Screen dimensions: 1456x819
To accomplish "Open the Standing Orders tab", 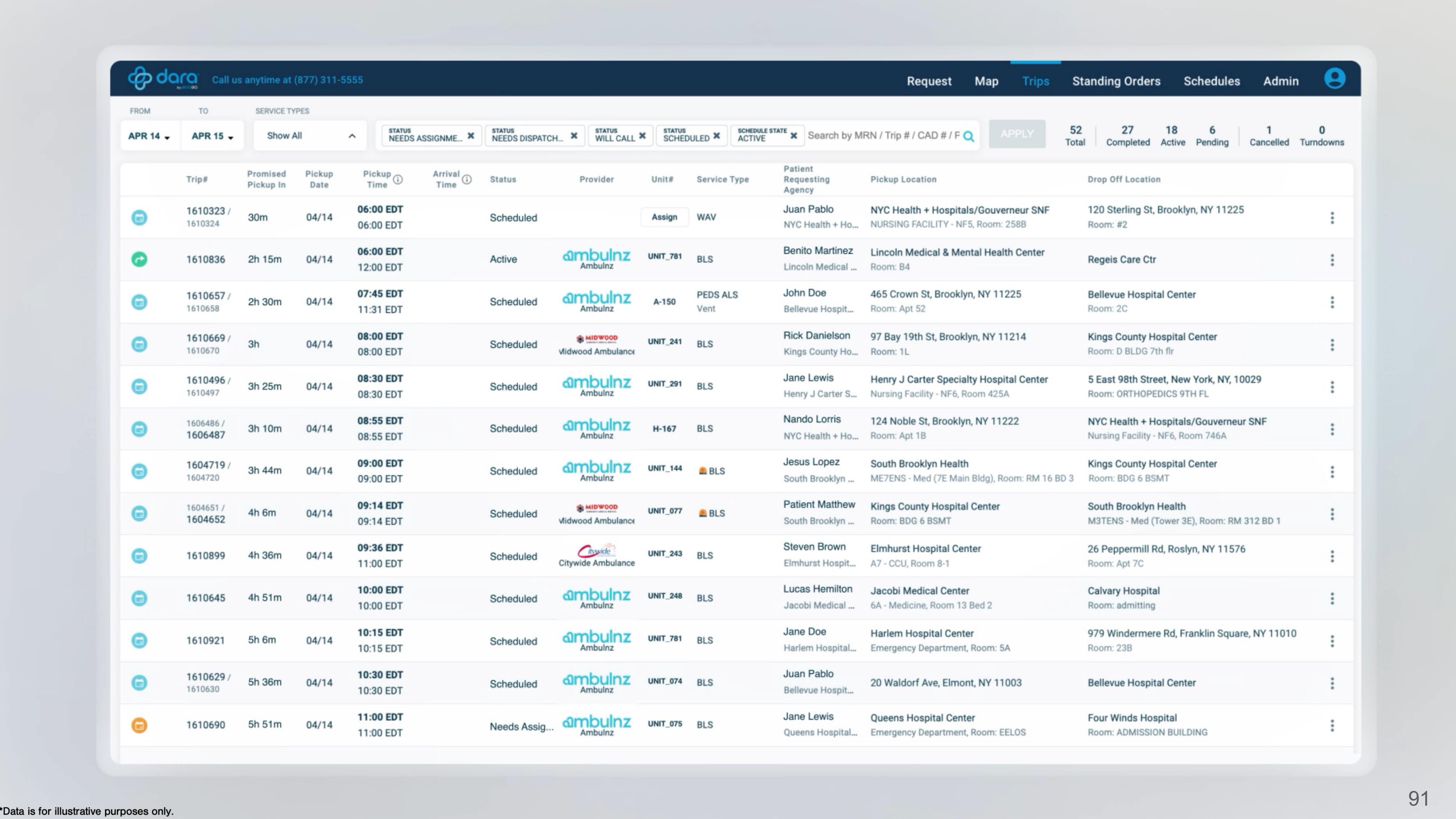I will (1116, 81).
